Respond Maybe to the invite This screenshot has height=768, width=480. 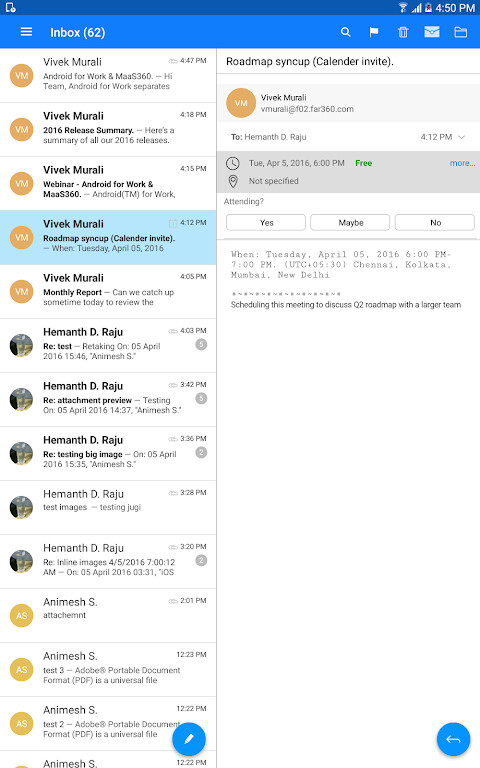[x=350, y=222]
